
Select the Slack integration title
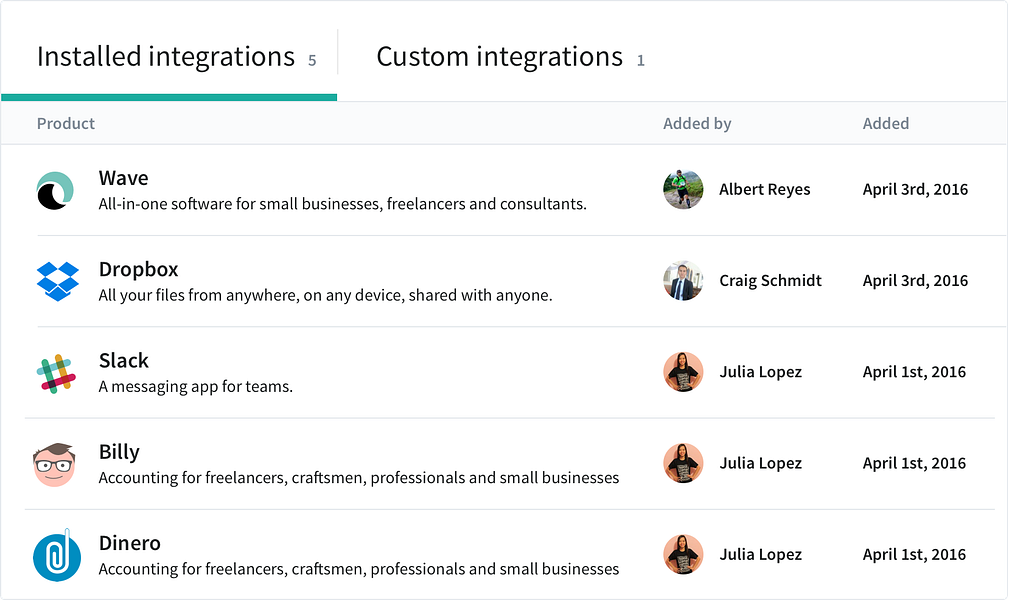point(124,361)
